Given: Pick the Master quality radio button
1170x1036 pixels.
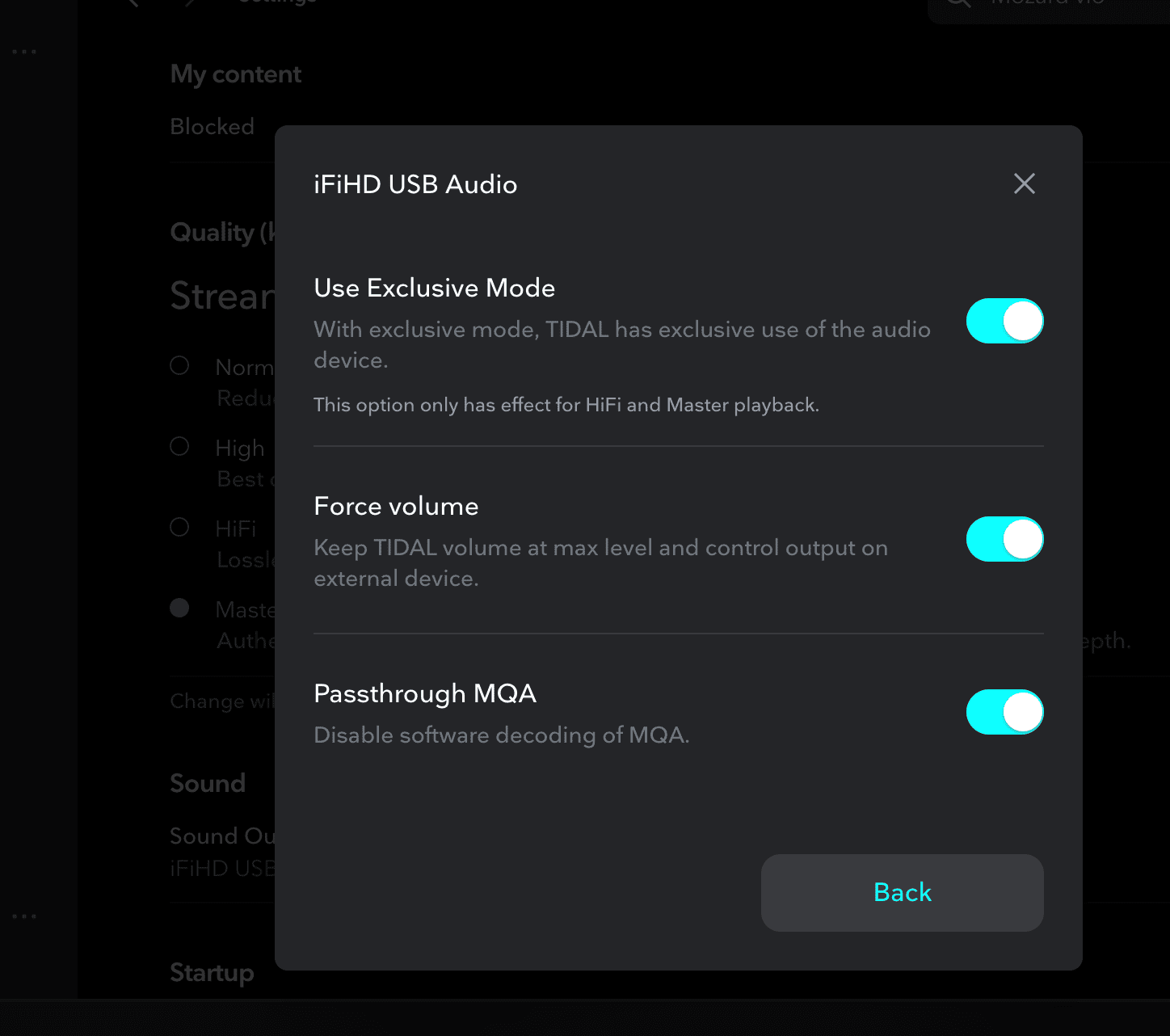Looking at the screenshot, I should point(179,608).
